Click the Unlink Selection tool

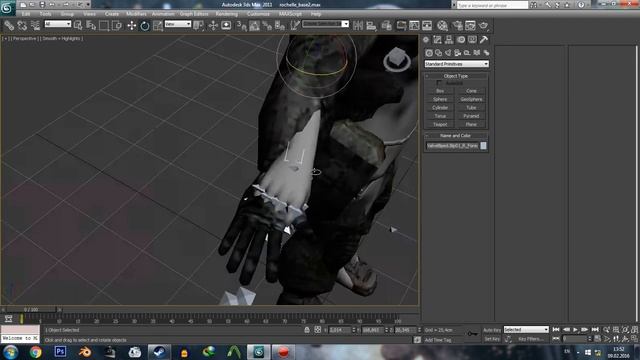coord(22,26)
